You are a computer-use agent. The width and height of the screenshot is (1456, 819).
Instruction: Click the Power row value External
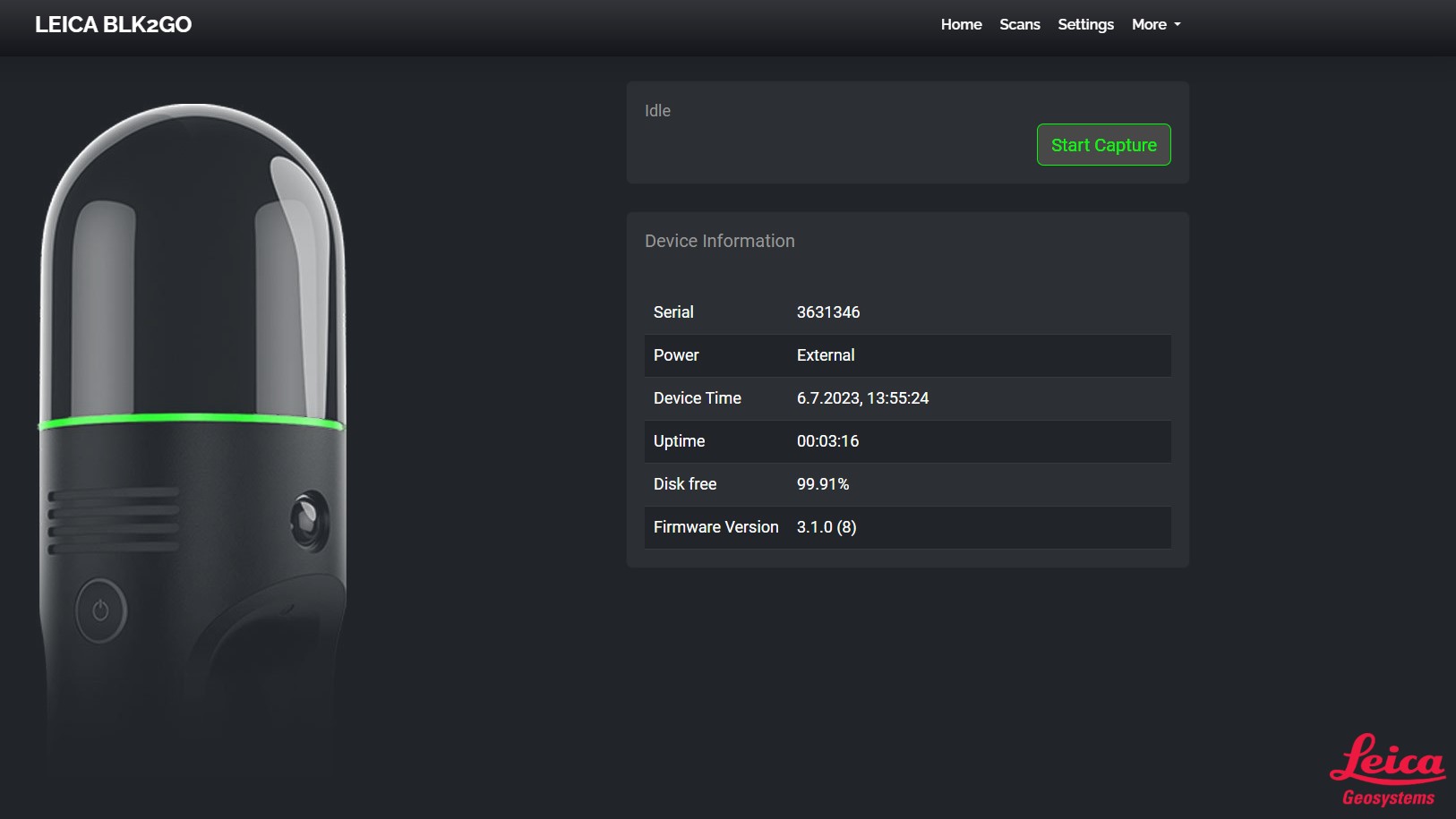[825, 355]
